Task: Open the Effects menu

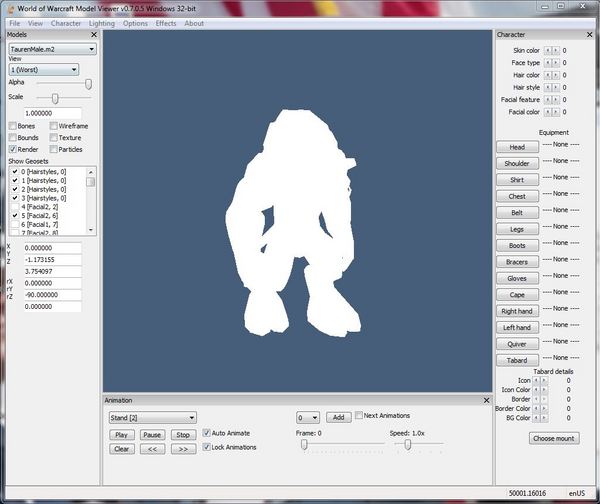Action: (165, 23)
